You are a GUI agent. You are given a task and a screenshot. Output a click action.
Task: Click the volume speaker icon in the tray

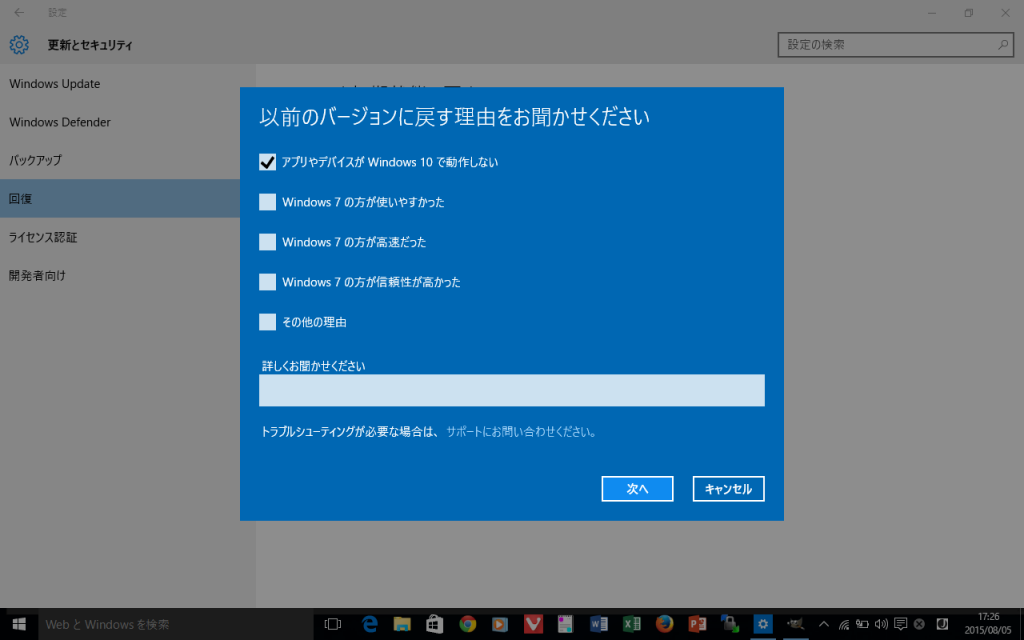tap(882, 624)
